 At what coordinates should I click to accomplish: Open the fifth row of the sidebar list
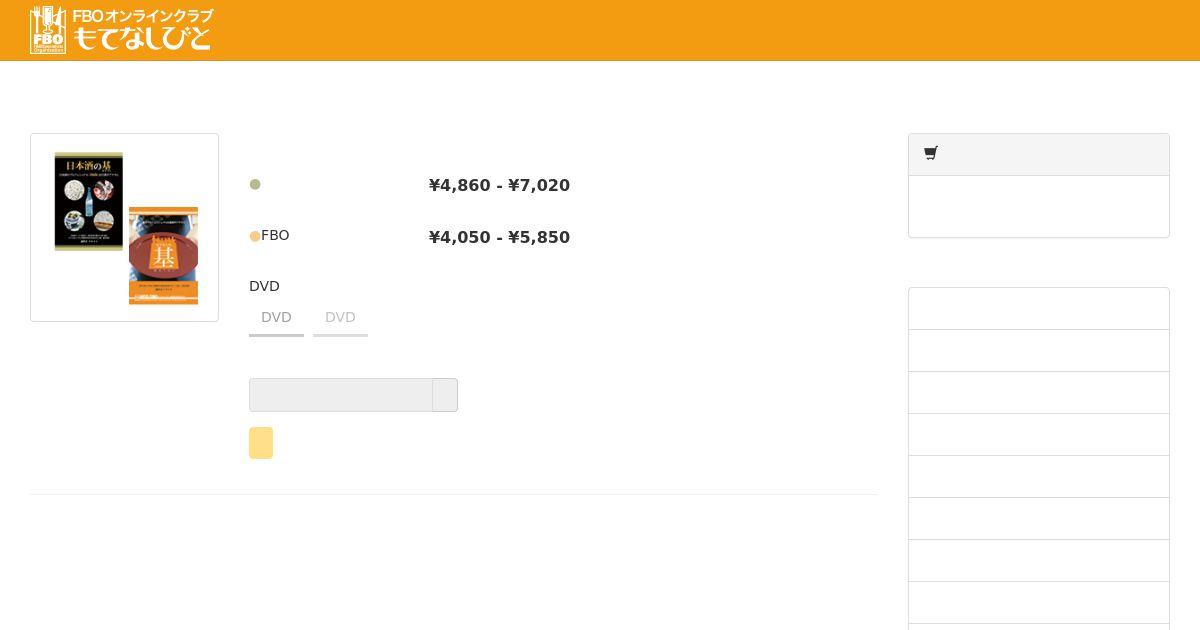pyautogui.click(x=1038, y=477)
